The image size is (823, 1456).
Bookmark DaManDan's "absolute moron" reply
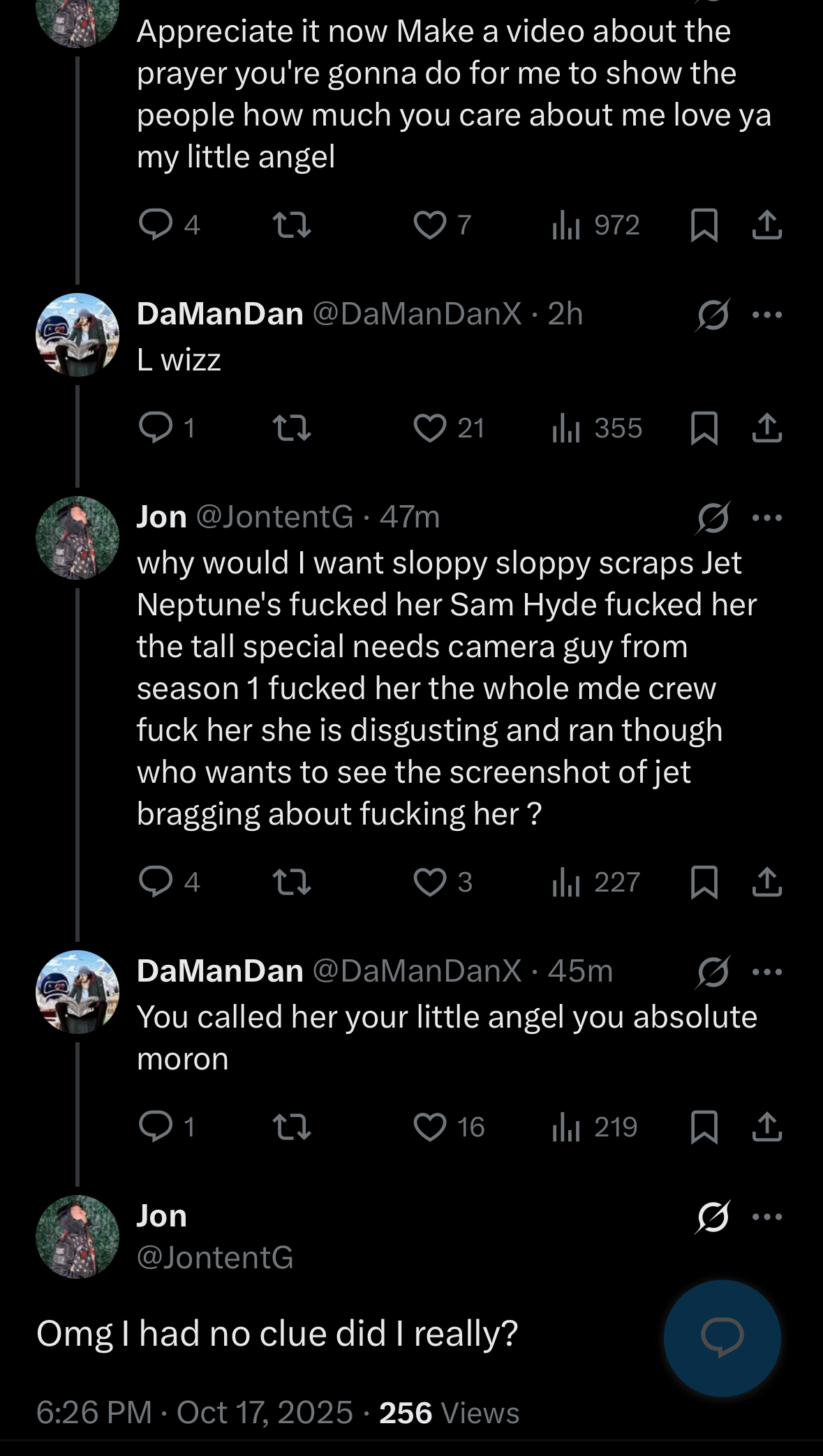tap(704, 1127)
